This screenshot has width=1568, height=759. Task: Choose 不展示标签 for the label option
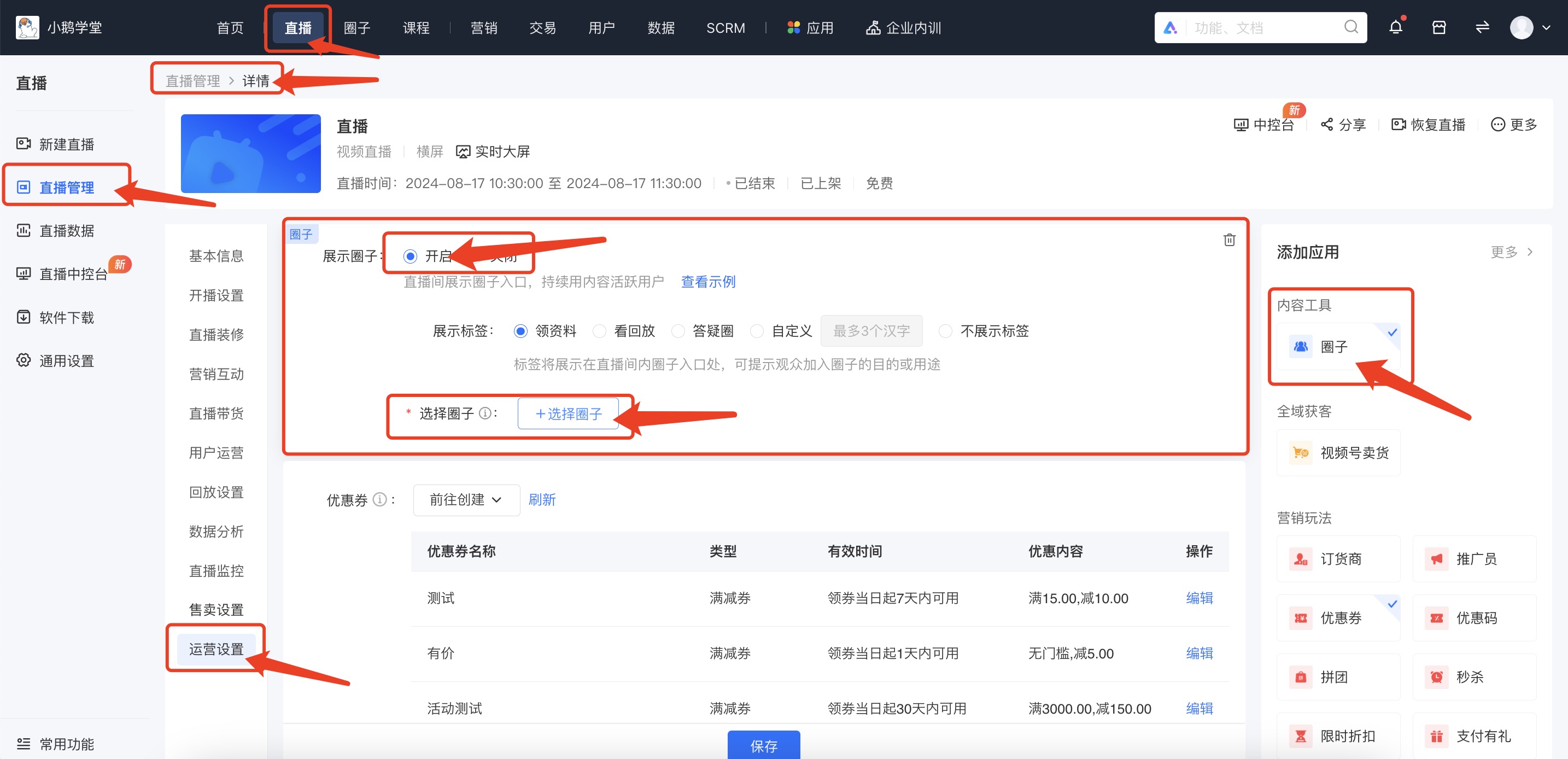point(945,330)
